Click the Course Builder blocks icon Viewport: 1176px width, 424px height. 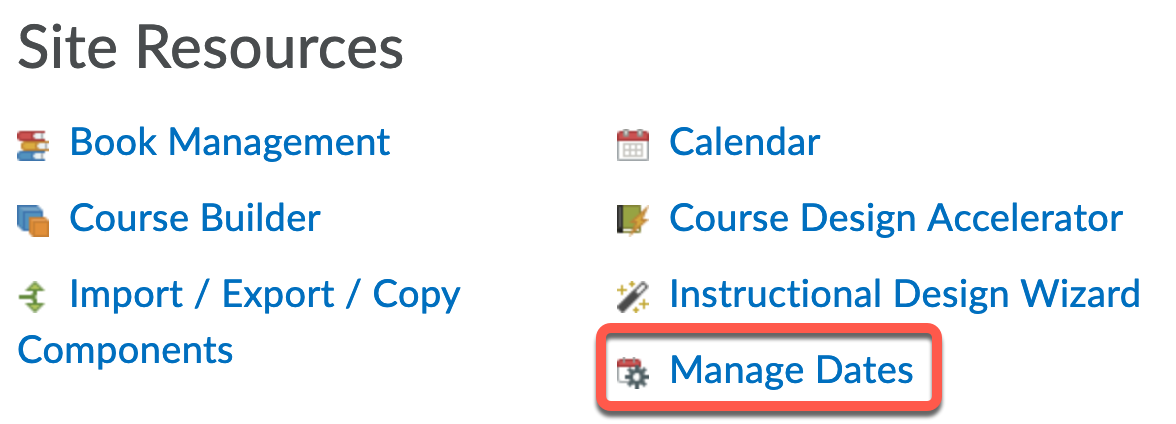tap(33, 219)
